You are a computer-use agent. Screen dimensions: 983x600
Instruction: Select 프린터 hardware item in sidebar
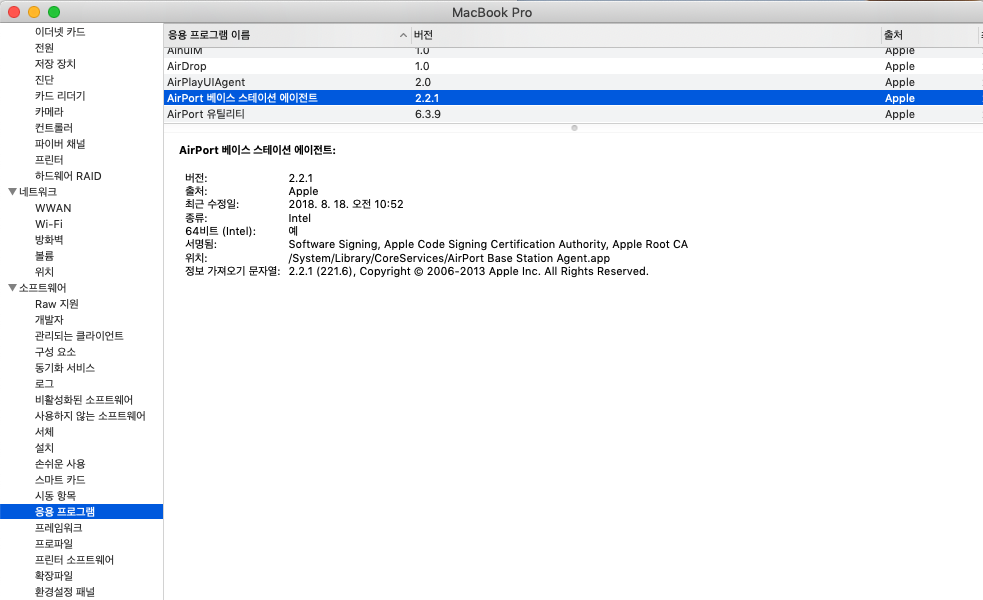49,160
